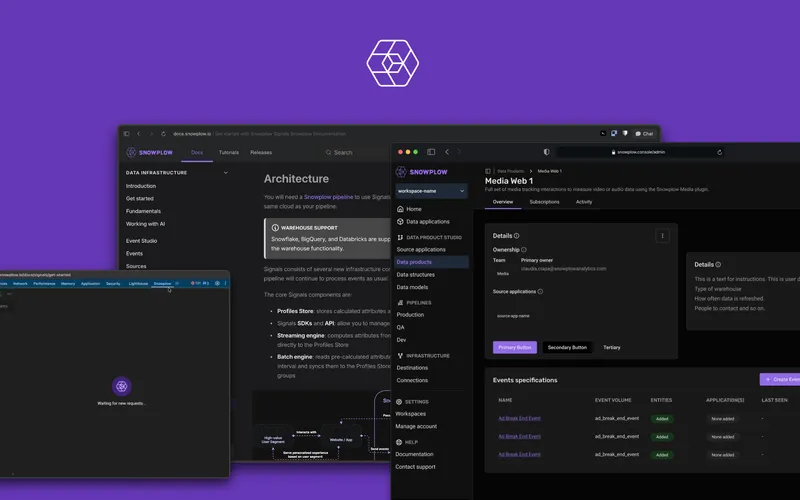Viewport: 800px width, 500px height.
Task: Reload the snowplow.console/admin page
Action: 719,152
